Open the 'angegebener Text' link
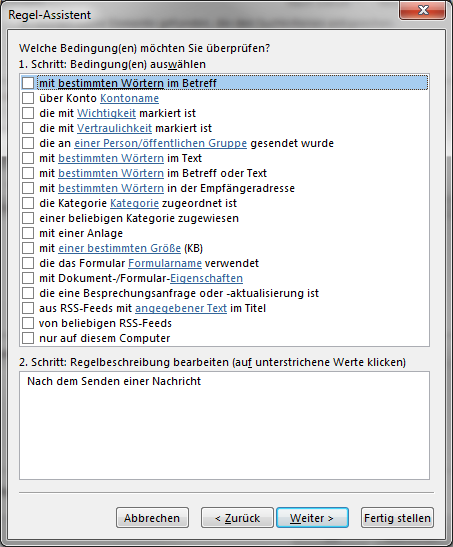The image size is (453, 547). 181,308
